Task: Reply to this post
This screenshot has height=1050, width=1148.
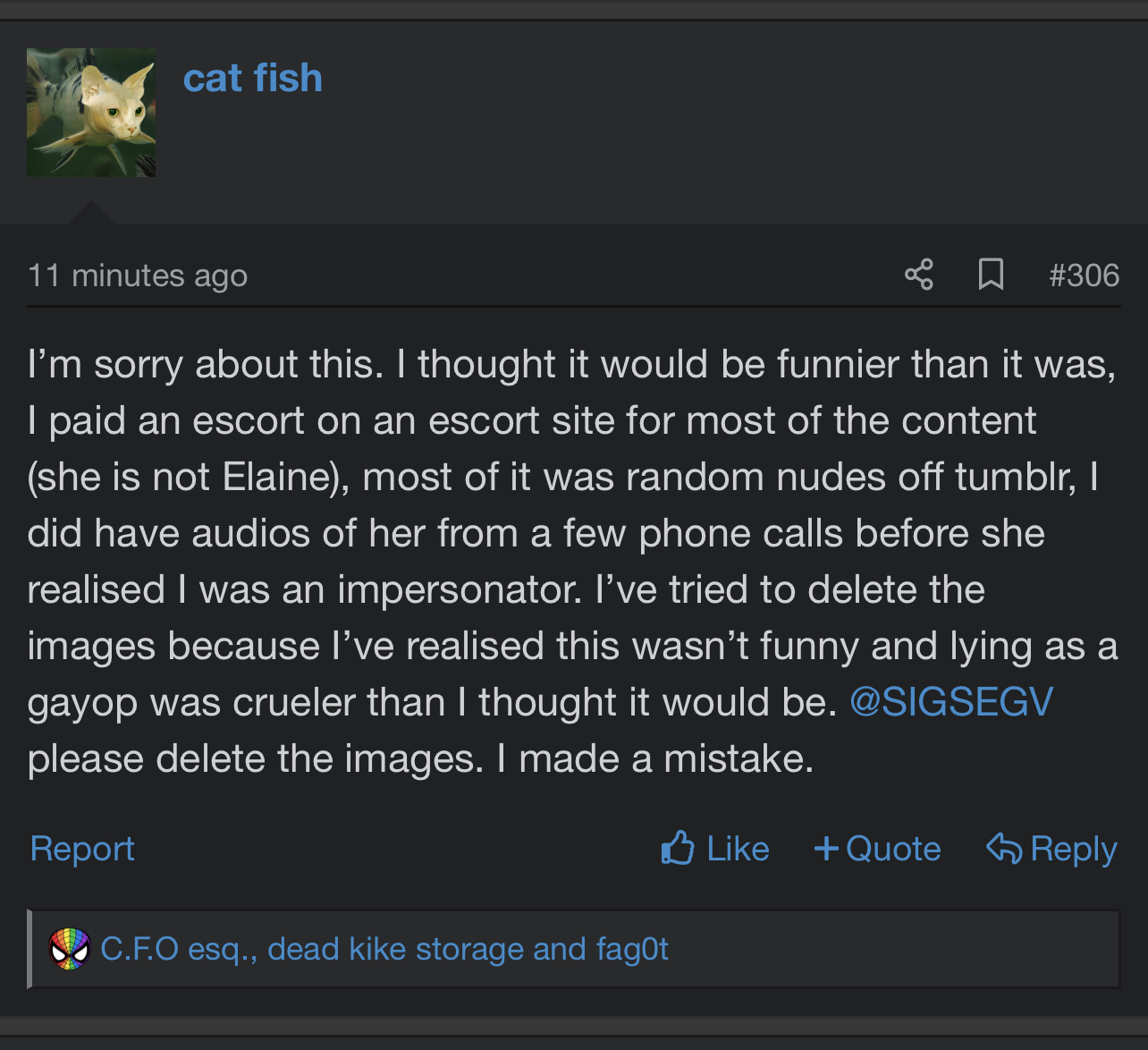Action: coord(1074,848)
